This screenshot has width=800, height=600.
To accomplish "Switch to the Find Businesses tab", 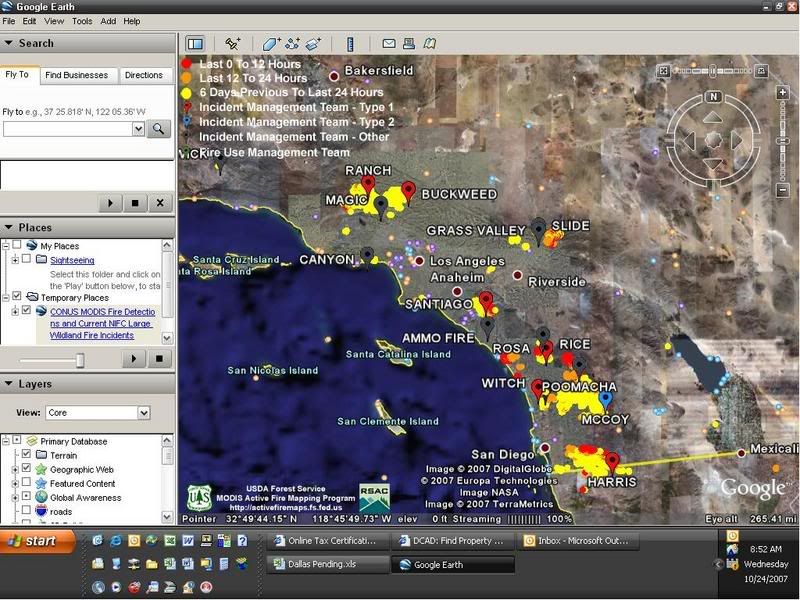I will click(x=77, y=75).
